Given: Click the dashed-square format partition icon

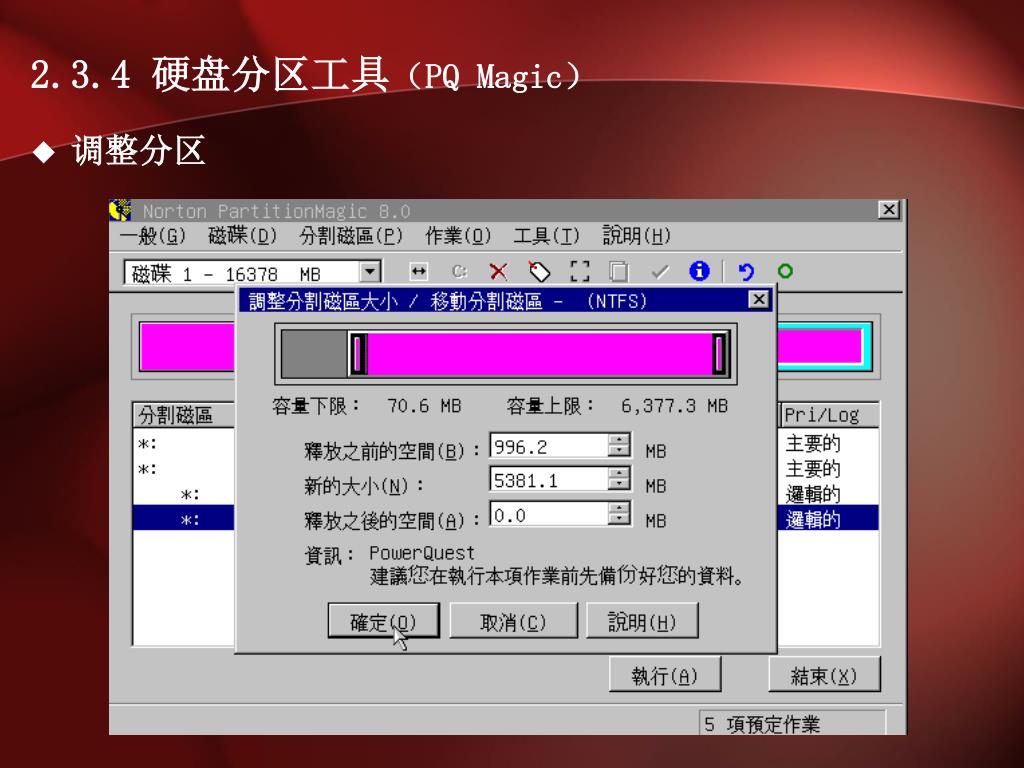Looking at the screenshot, I should coord(579,271).
